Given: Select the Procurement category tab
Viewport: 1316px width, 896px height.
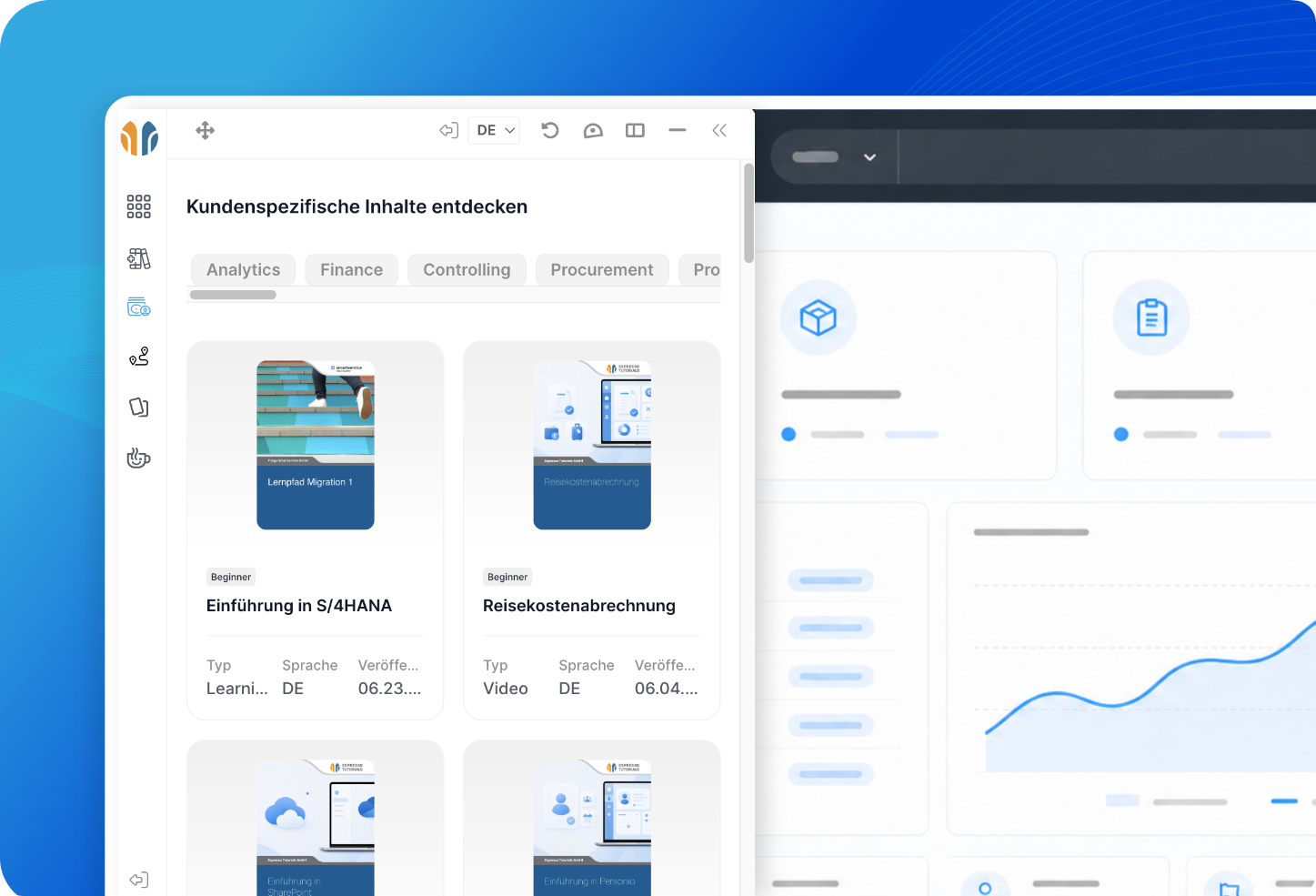Looking at the screenshot, I should (x=602, y=269).
